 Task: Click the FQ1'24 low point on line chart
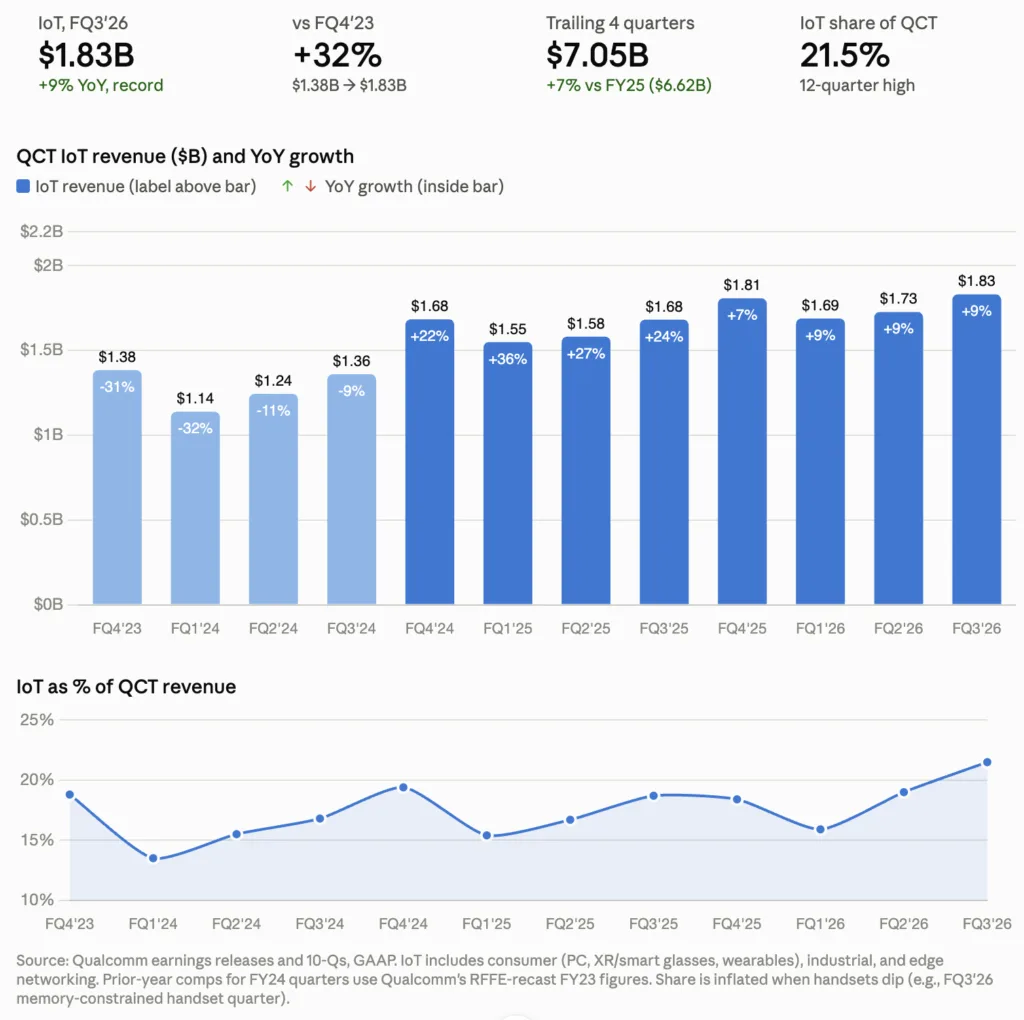click(x=153, y=858)
